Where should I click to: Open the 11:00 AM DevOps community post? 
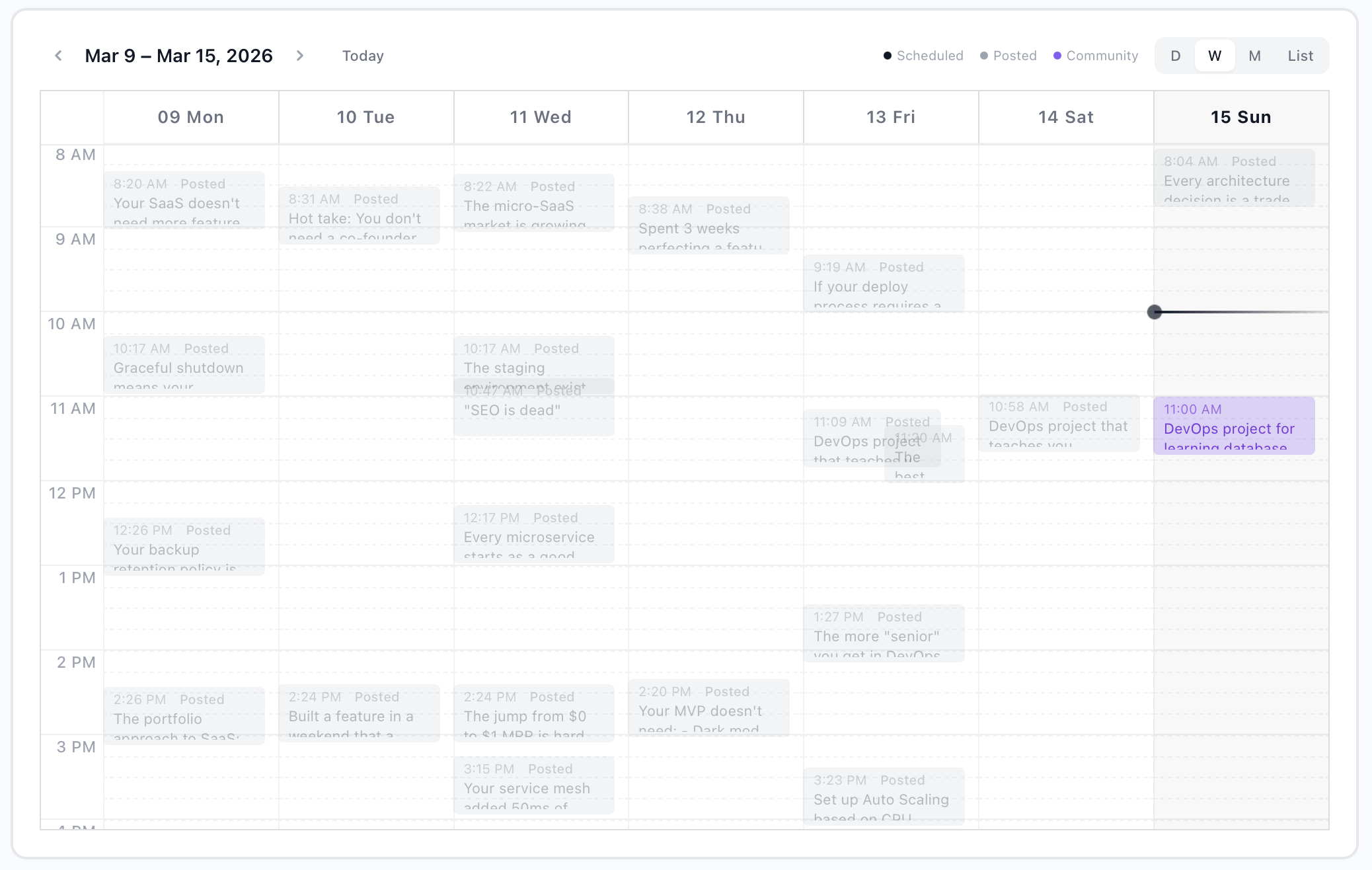1234,426
